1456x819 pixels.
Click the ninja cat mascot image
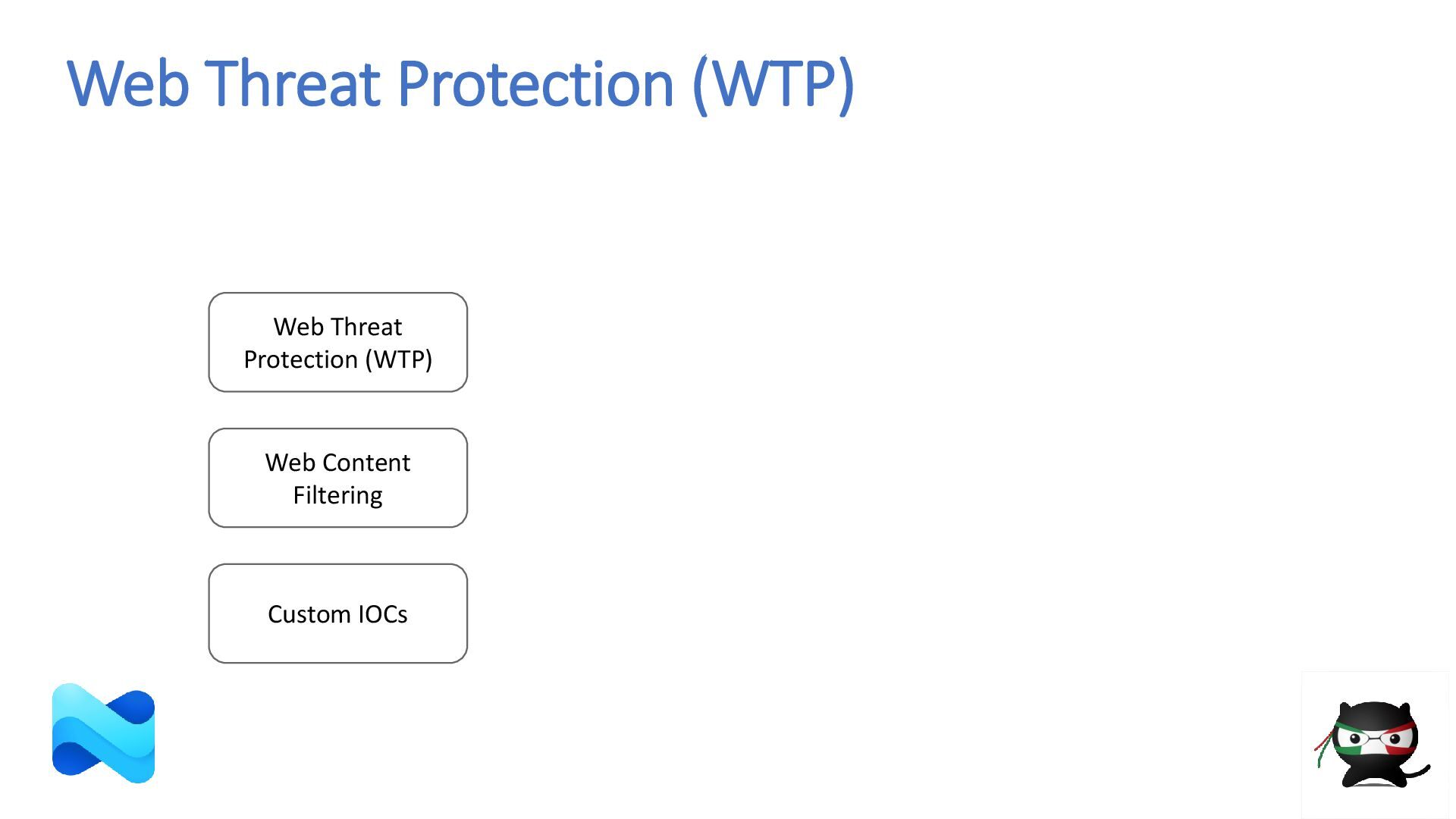(x=1373, y=745)
